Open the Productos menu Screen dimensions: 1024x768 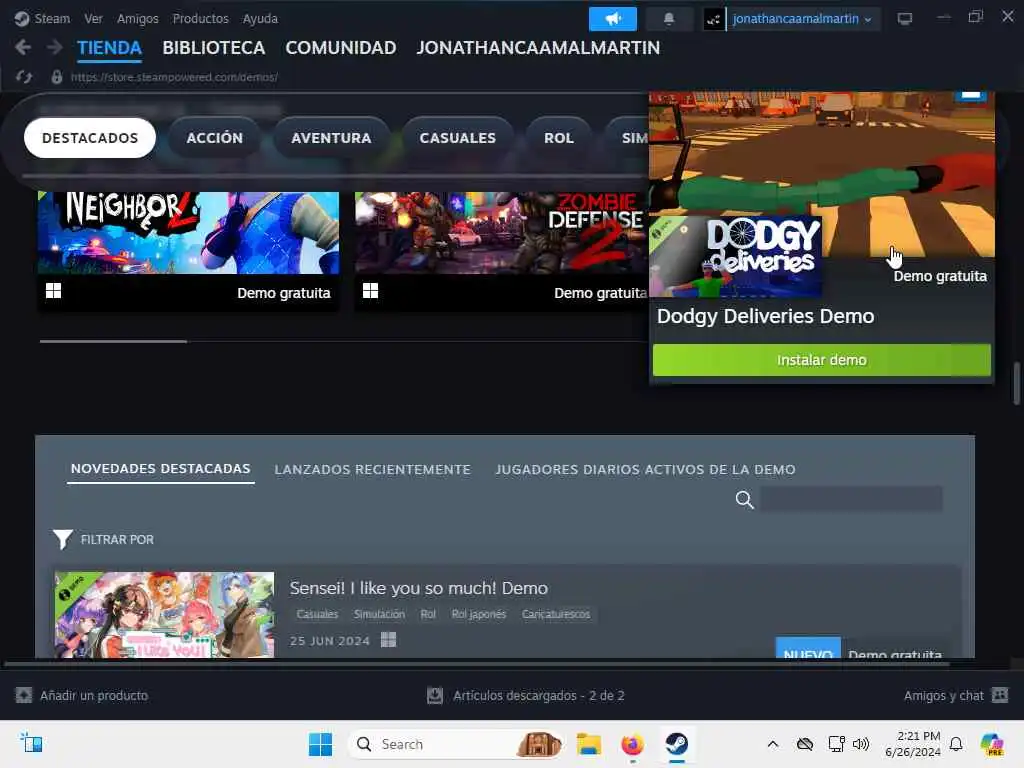(200, 18)
